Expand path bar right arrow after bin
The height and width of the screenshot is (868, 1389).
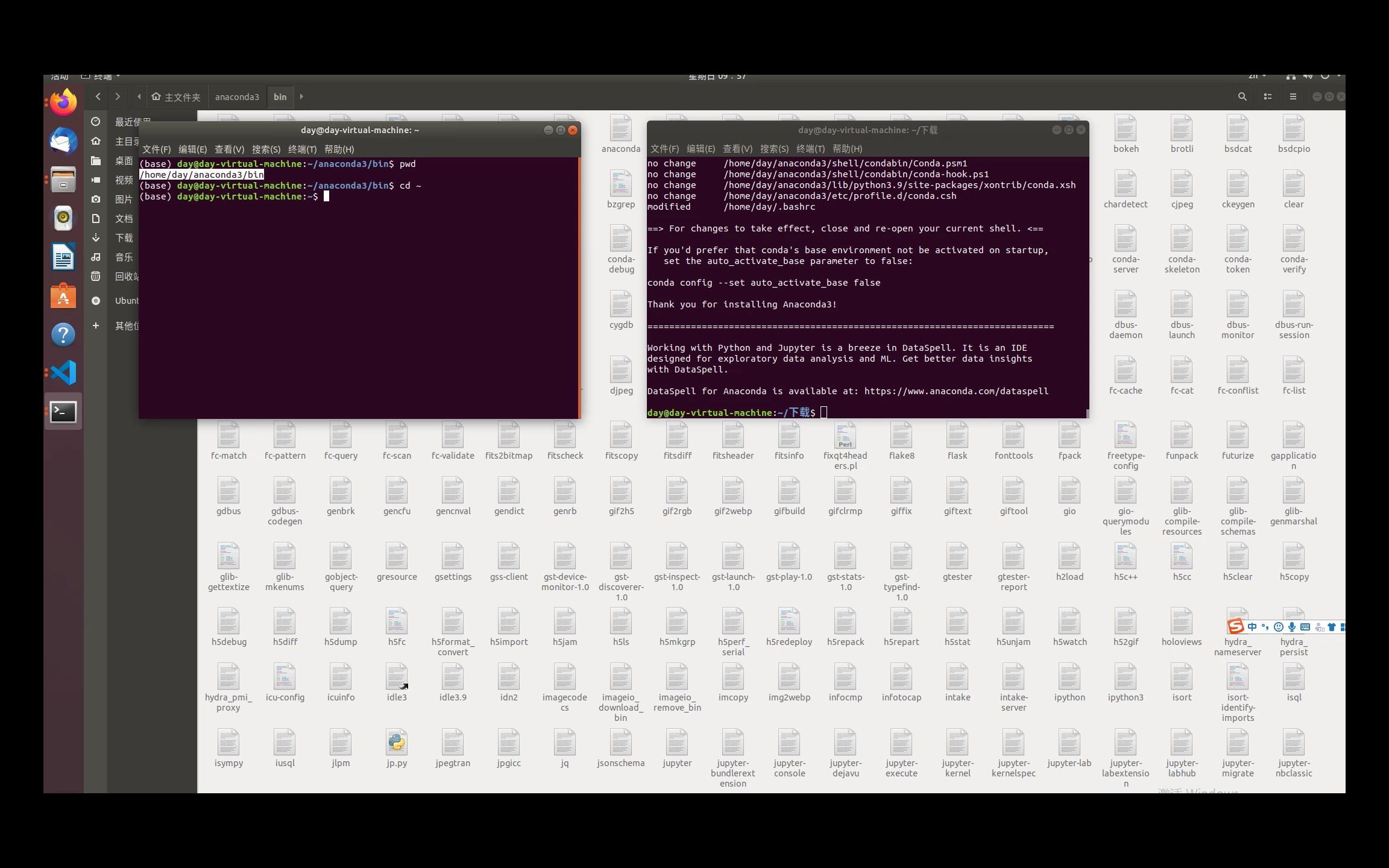coord(301,96)
